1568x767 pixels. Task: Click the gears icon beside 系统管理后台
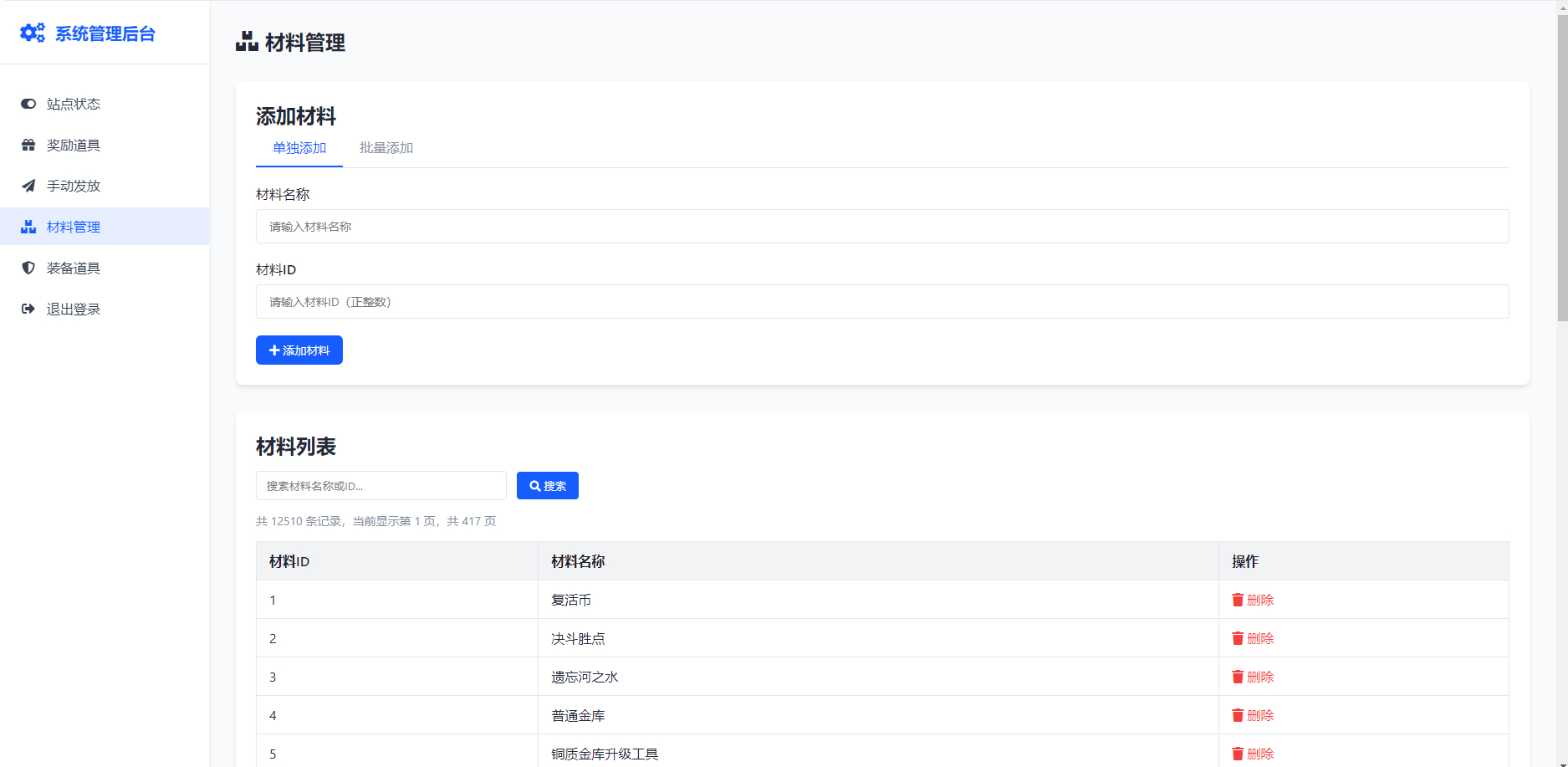(33, 33)
